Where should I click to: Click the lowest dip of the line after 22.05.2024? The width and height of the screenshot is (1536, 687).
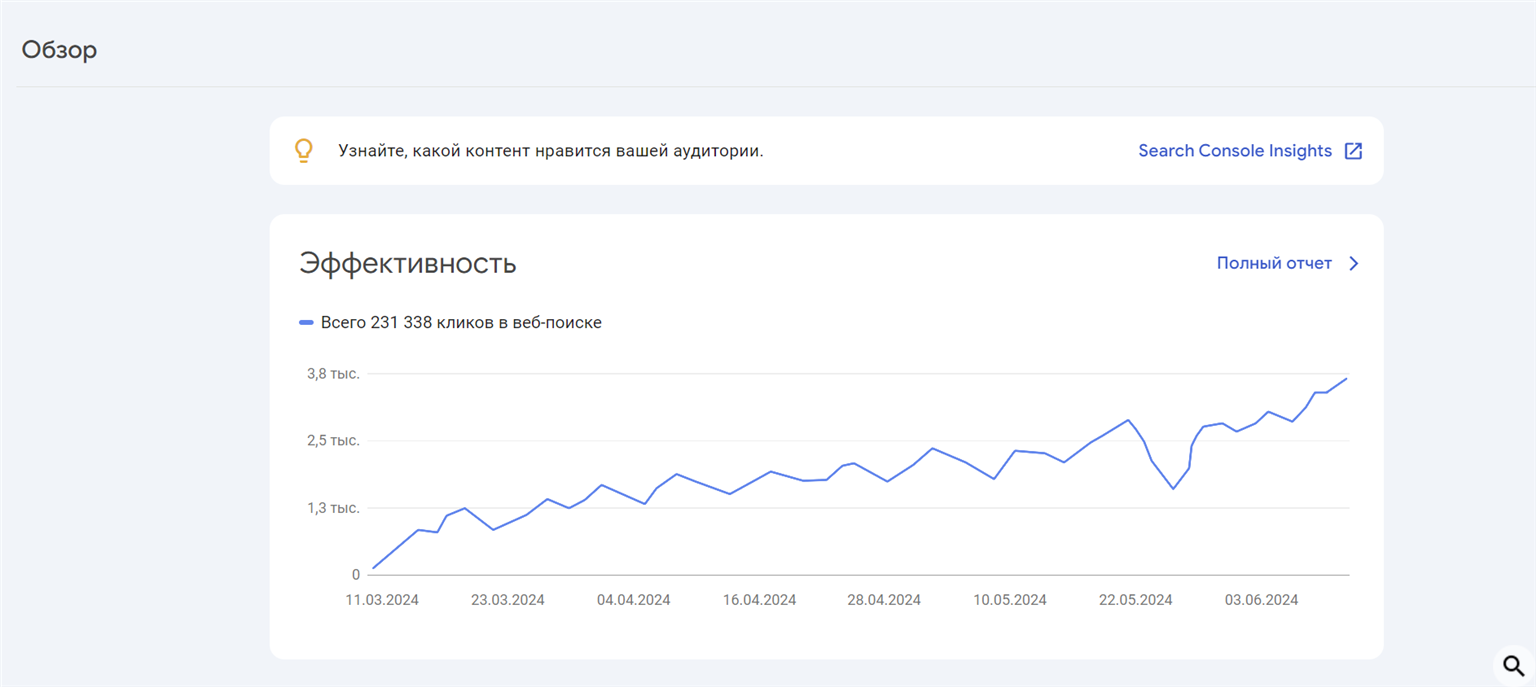(x=1173, y=488)
